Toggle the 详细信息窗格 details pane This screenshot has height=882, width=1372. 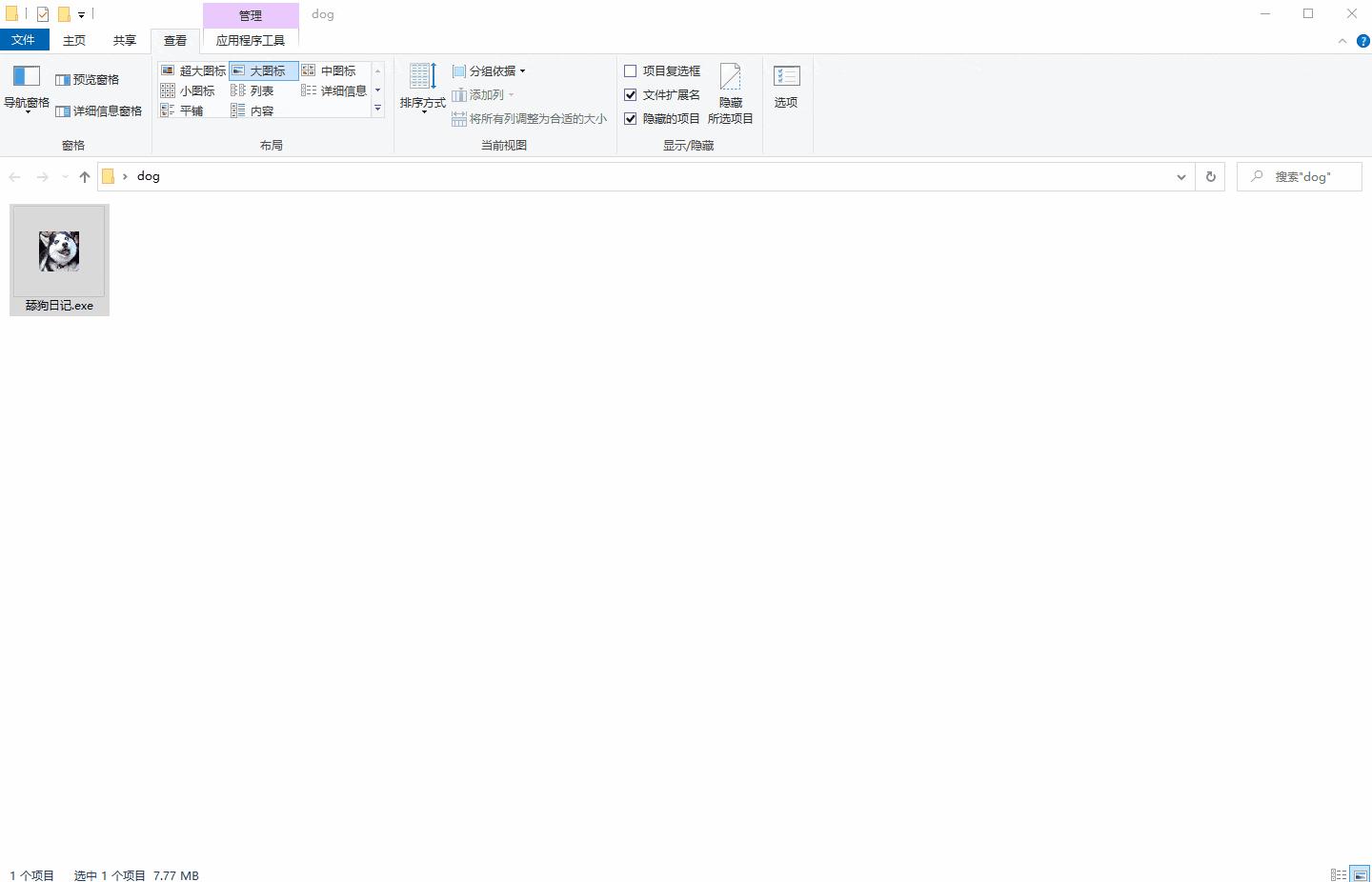pos(98,111)
